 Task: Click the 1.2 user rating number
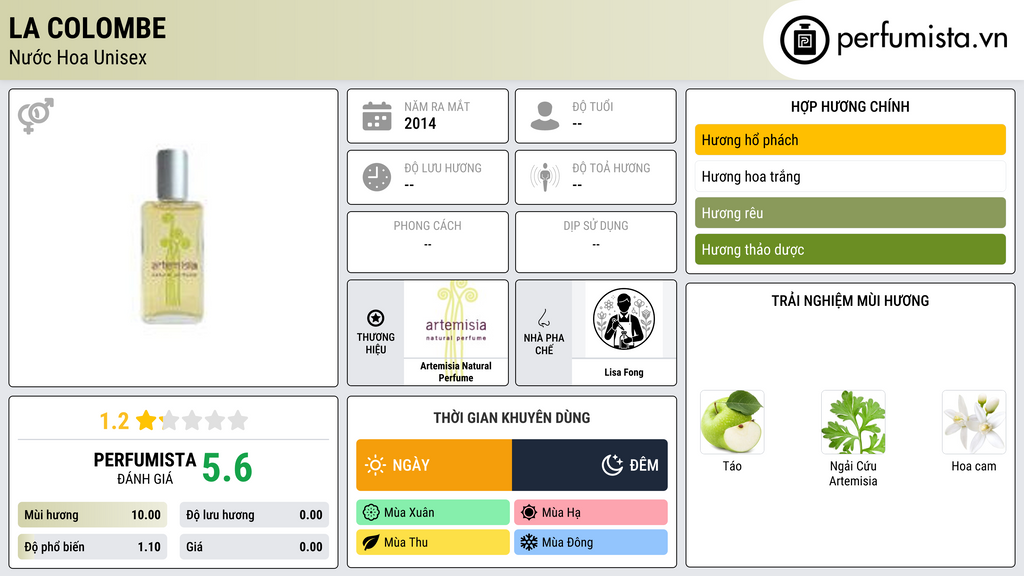coord(114,421)
